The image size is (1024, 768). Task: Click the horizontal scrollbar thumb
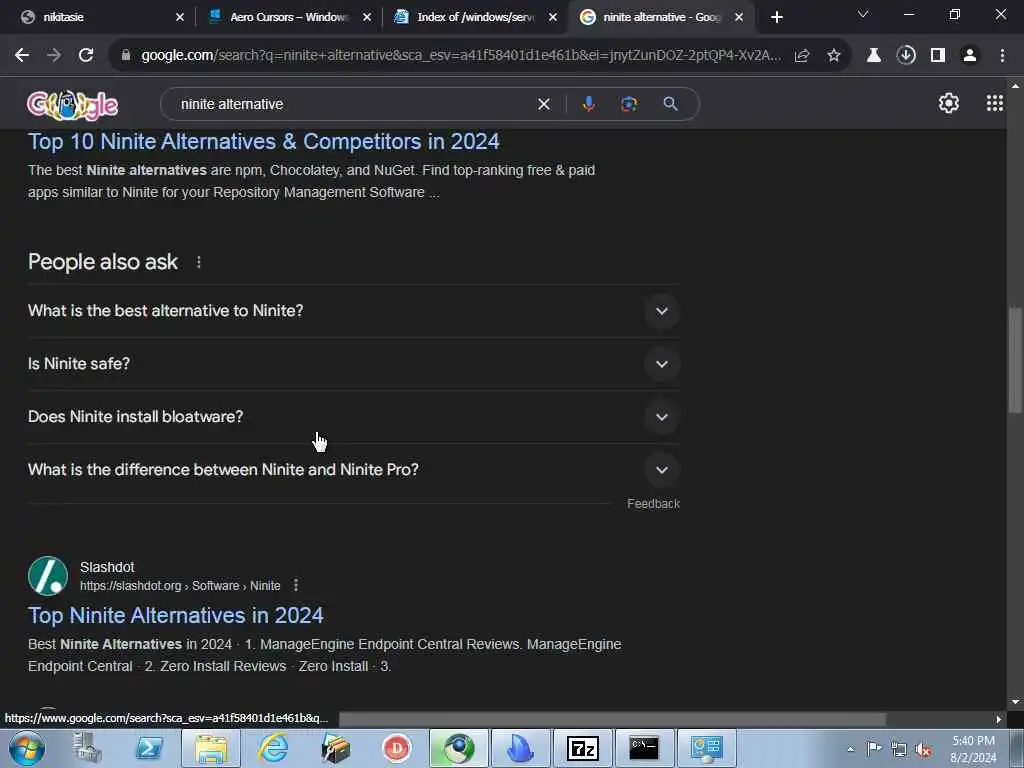[613, 719]
